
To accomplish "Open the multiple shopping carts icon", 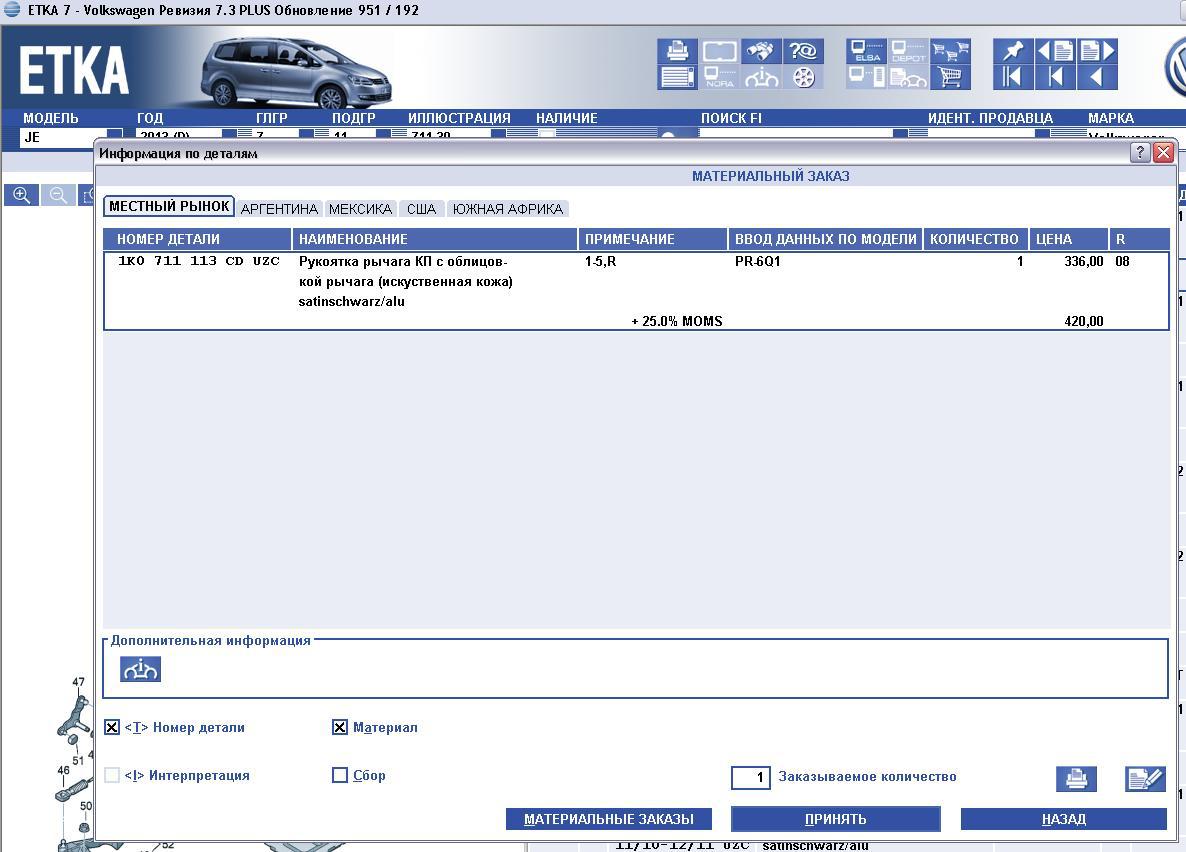I will point(951,51).
